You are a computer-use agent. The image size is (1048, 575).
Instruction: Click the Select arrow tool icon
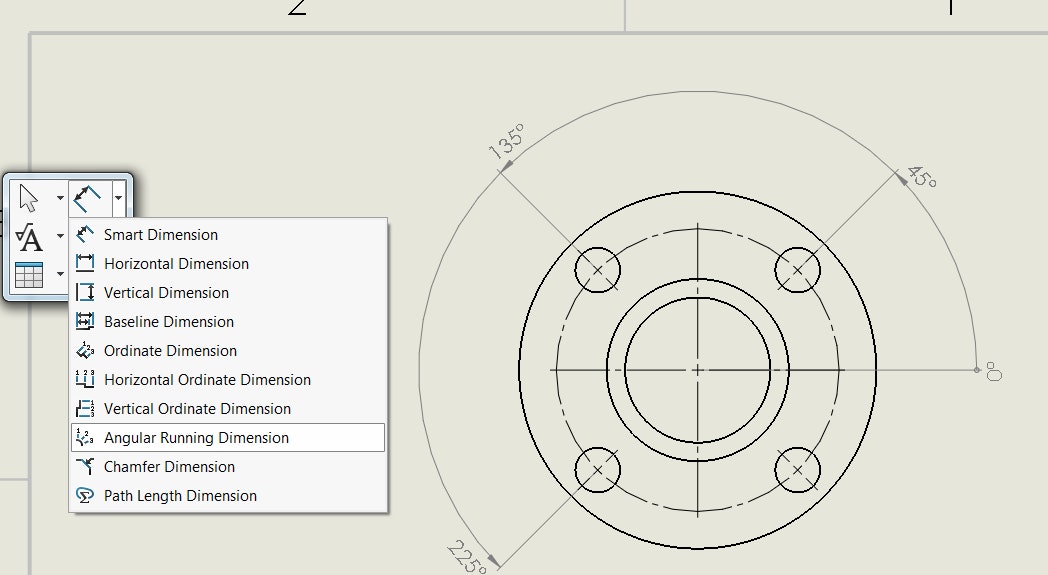(29, 198)
